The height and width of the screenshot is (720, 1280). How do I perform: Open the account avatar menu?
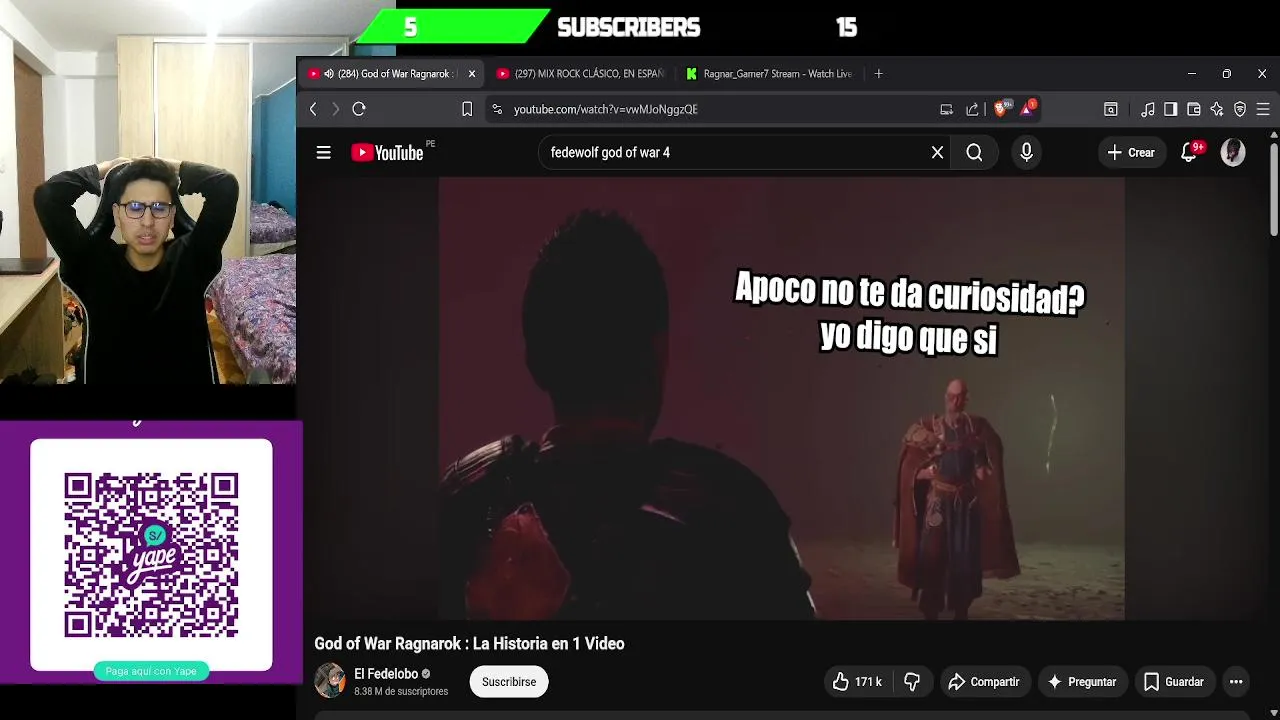pos(1233,153)
